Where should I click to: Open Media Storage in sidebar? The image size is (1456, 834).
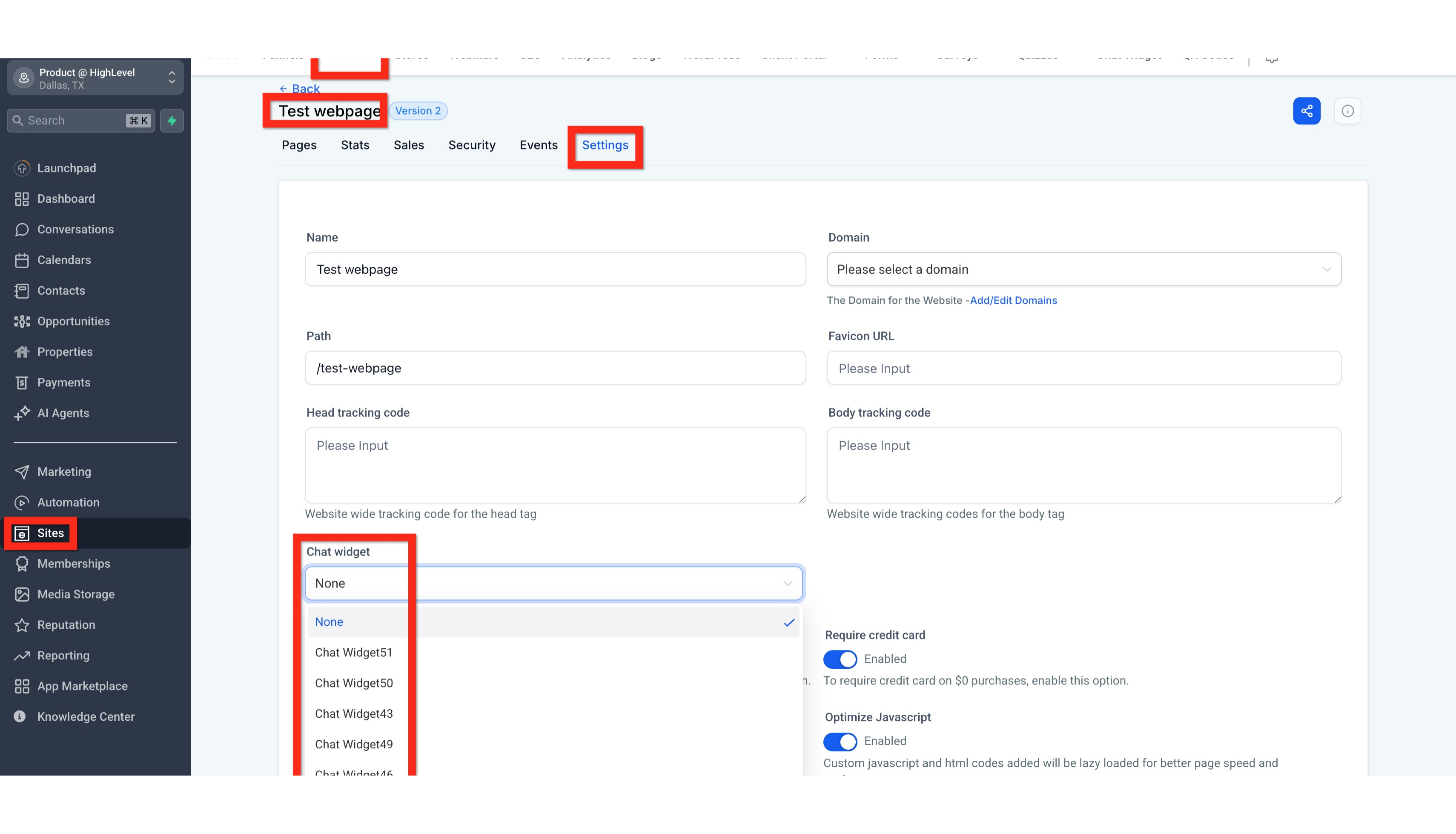(x=75, y=594)
